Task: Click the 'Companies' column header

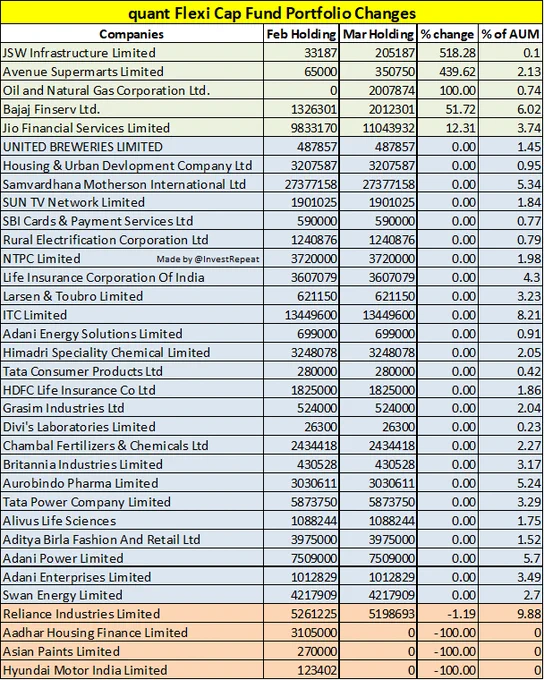Action: [x=132, y=34]
